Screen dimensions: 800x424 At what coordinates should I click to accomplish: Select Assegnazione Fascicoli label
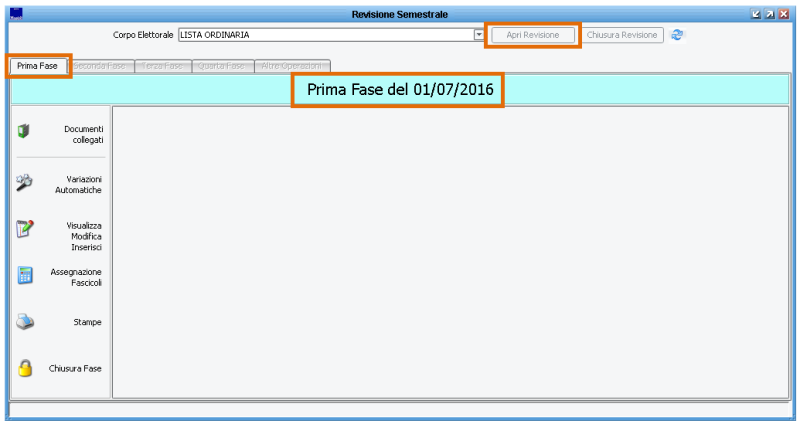point(76,277)
